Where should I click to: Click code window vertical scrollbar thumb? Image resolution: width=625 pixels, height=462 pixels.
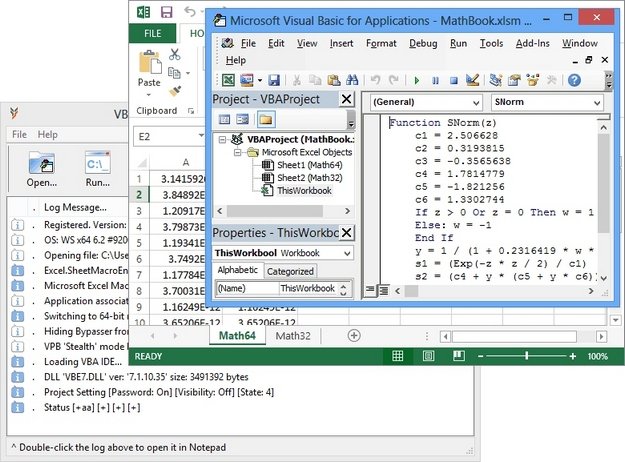tap(603, 183)
